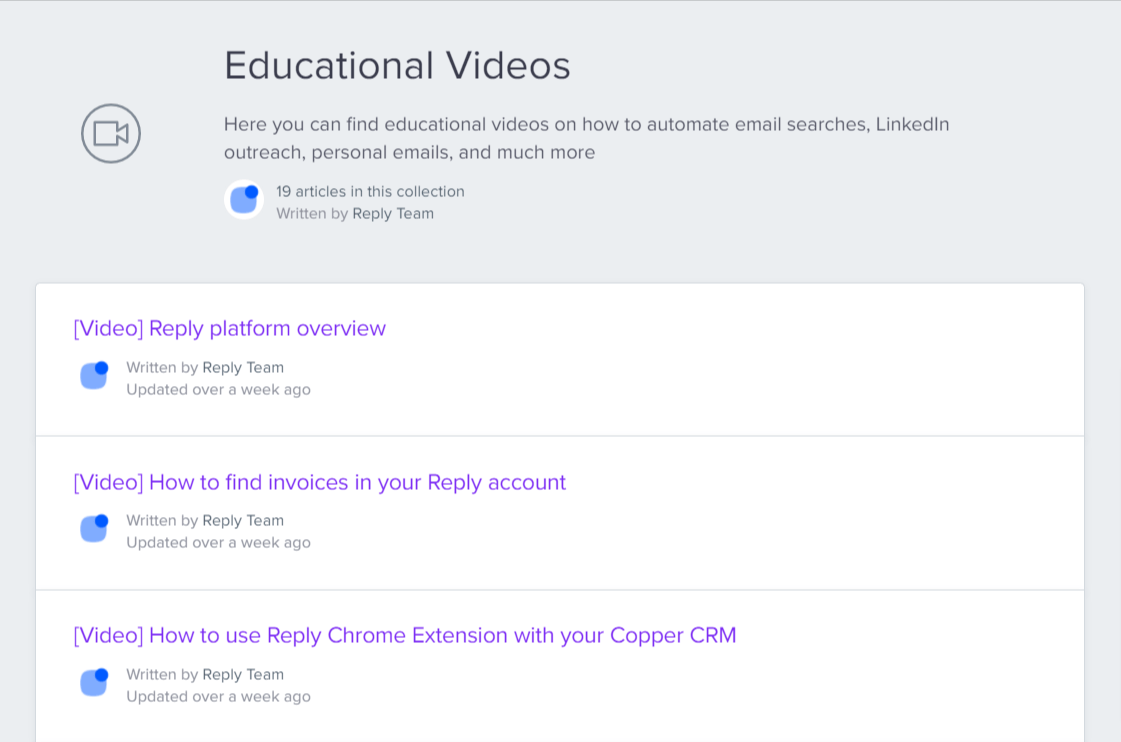Viewport: 1121px width, 742px height.
Task: Click 'Updated over a week ago' under Copper CRM article
Action: [x=218, y=696]
